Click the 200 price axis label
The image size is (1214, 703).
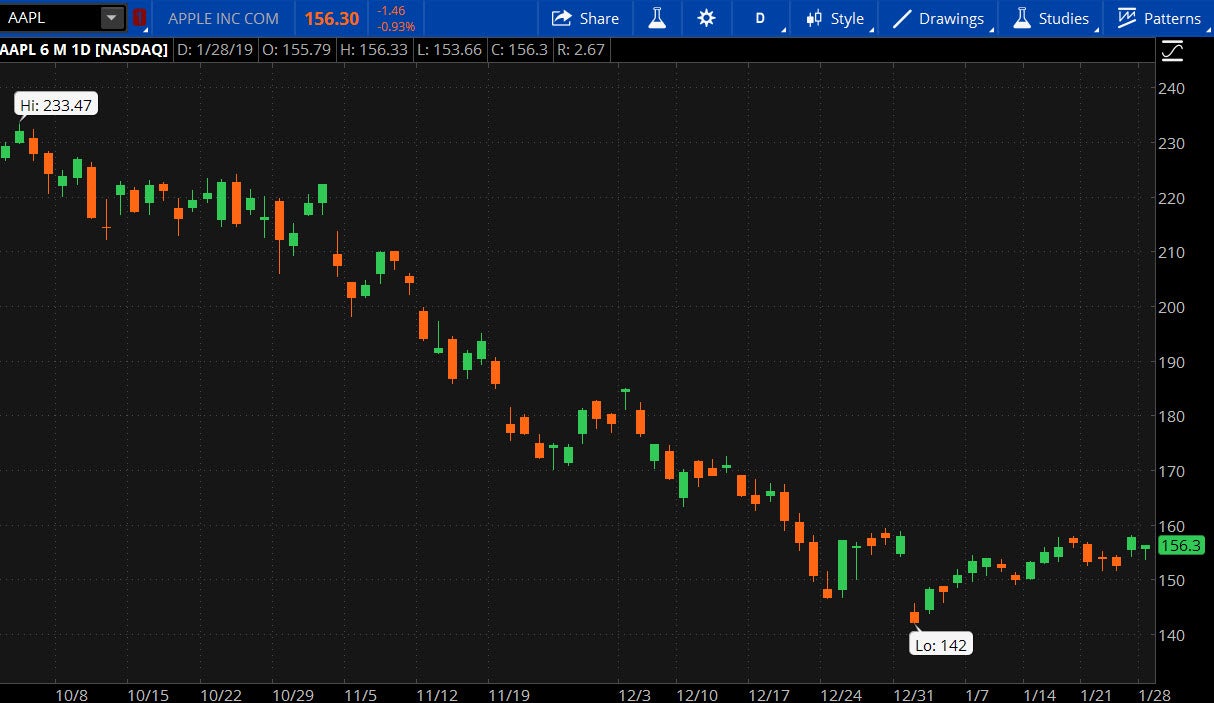point(1171,307)
